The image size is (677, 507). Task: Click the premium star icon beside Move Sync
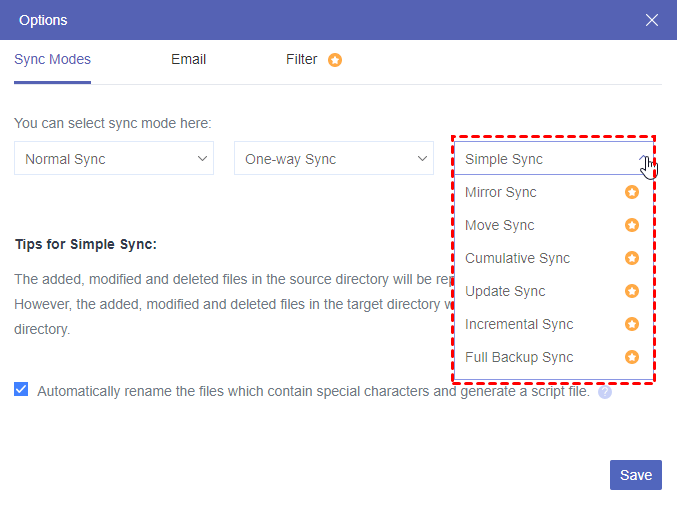[631, 225]
